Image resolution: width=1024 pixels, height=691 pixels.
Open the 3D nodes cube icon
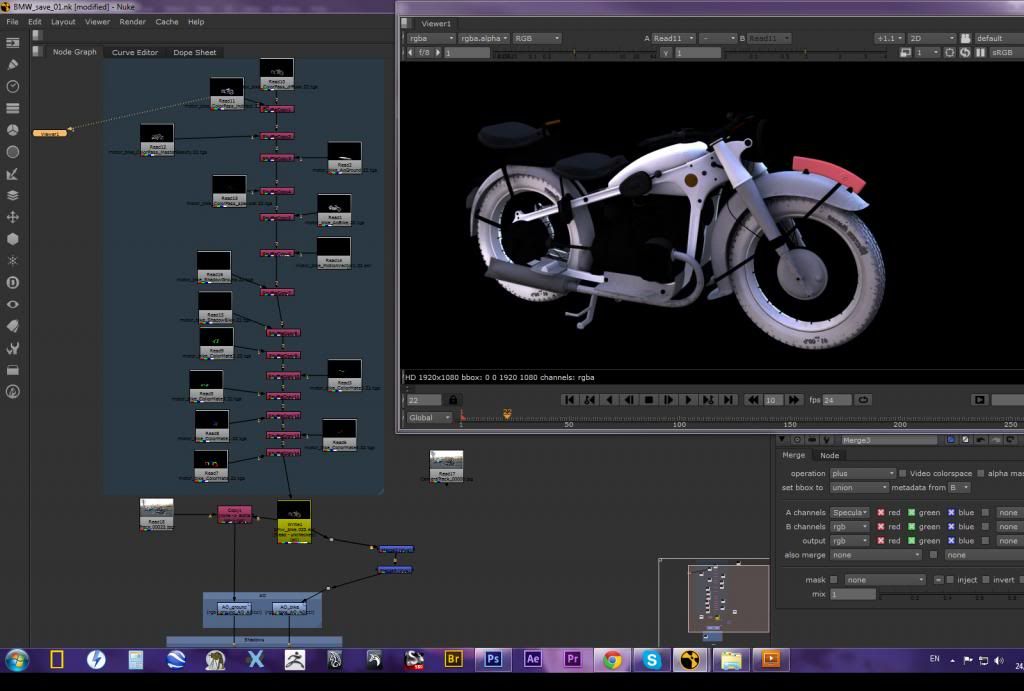click(x=12, y=239)
